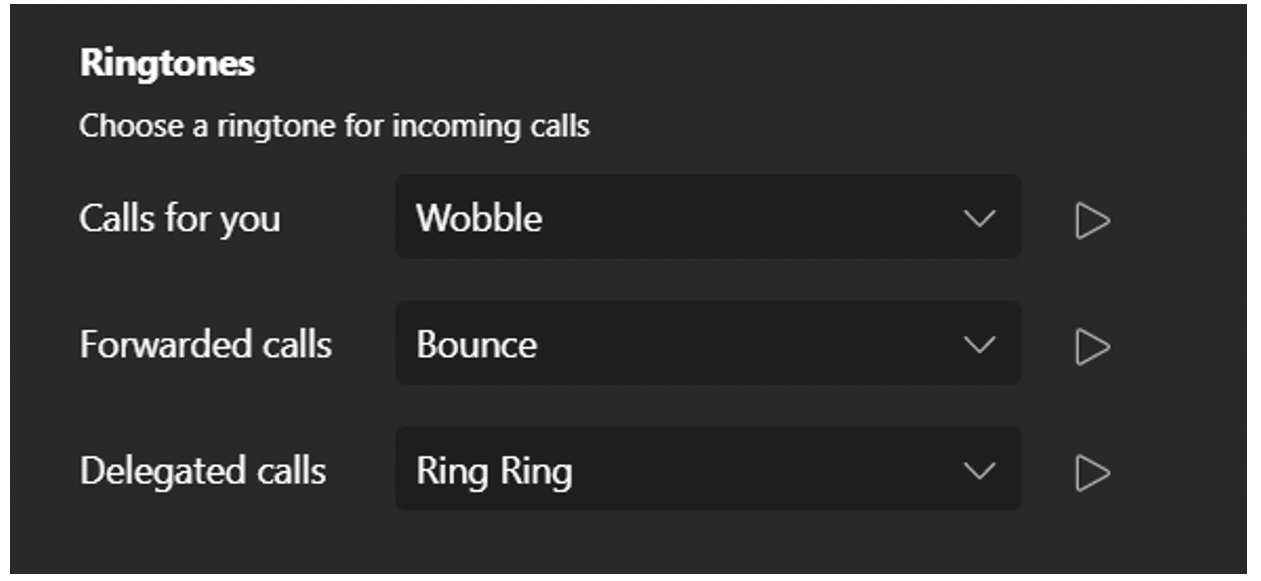
Task: Click the blank space right of the Ringtones heading
Action: coord(700,63)
